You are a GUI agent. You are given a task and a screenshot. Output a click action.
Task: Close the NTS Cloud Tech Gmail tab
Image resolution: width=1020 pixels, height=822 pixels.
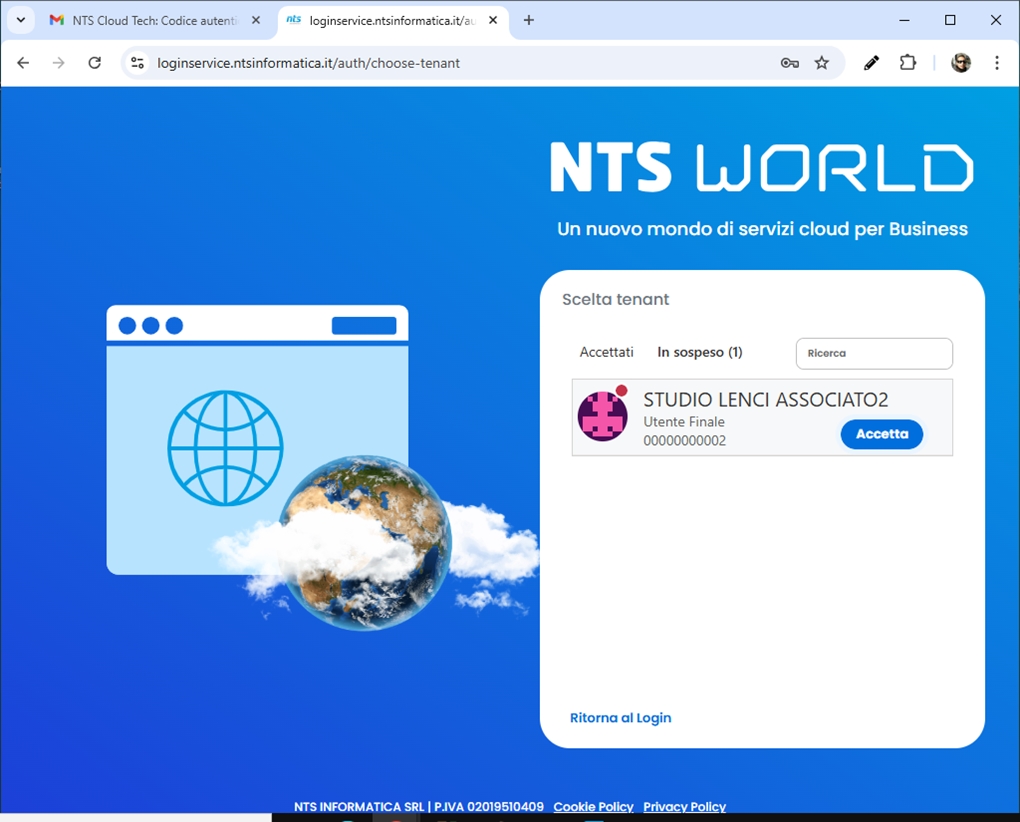click(256, 20)
